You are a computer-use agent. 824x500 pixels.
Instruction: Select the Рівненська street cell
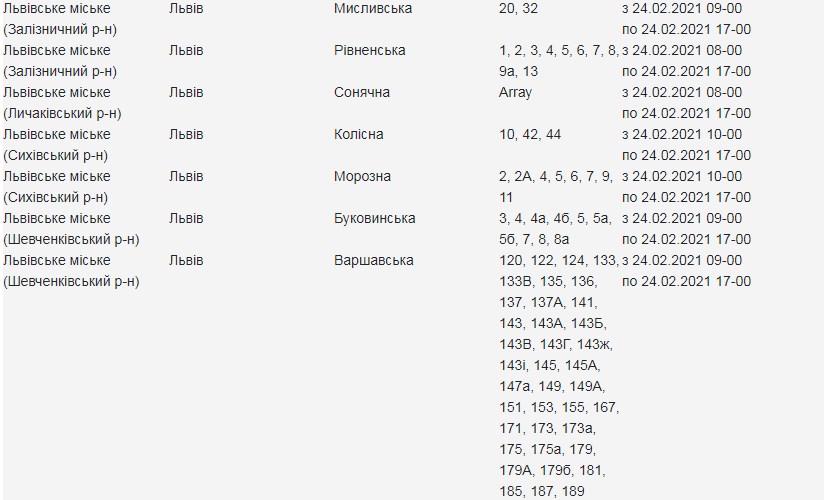(369, 50)
